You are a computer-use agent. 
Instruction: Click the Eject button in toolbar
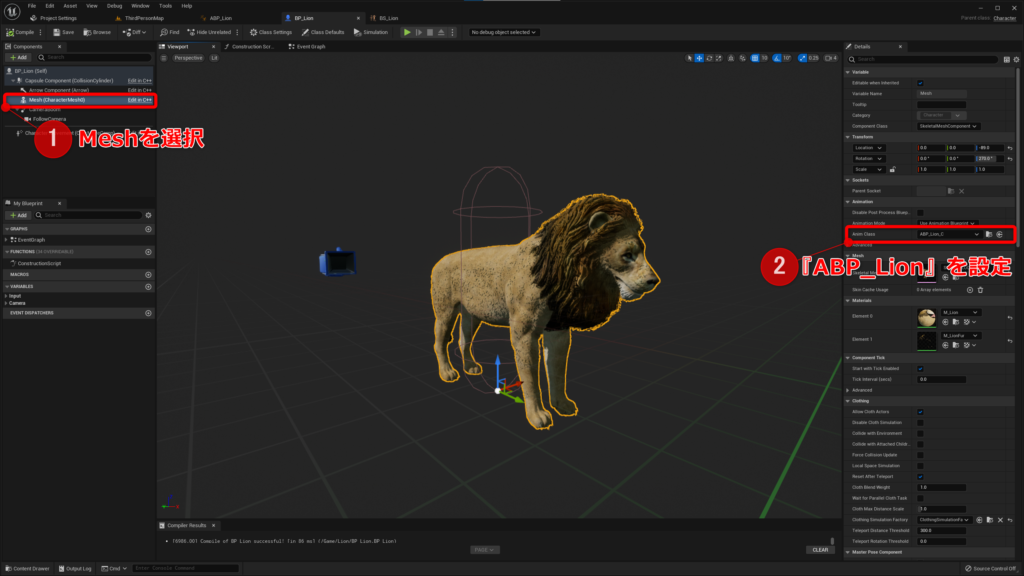pos(441,32)
